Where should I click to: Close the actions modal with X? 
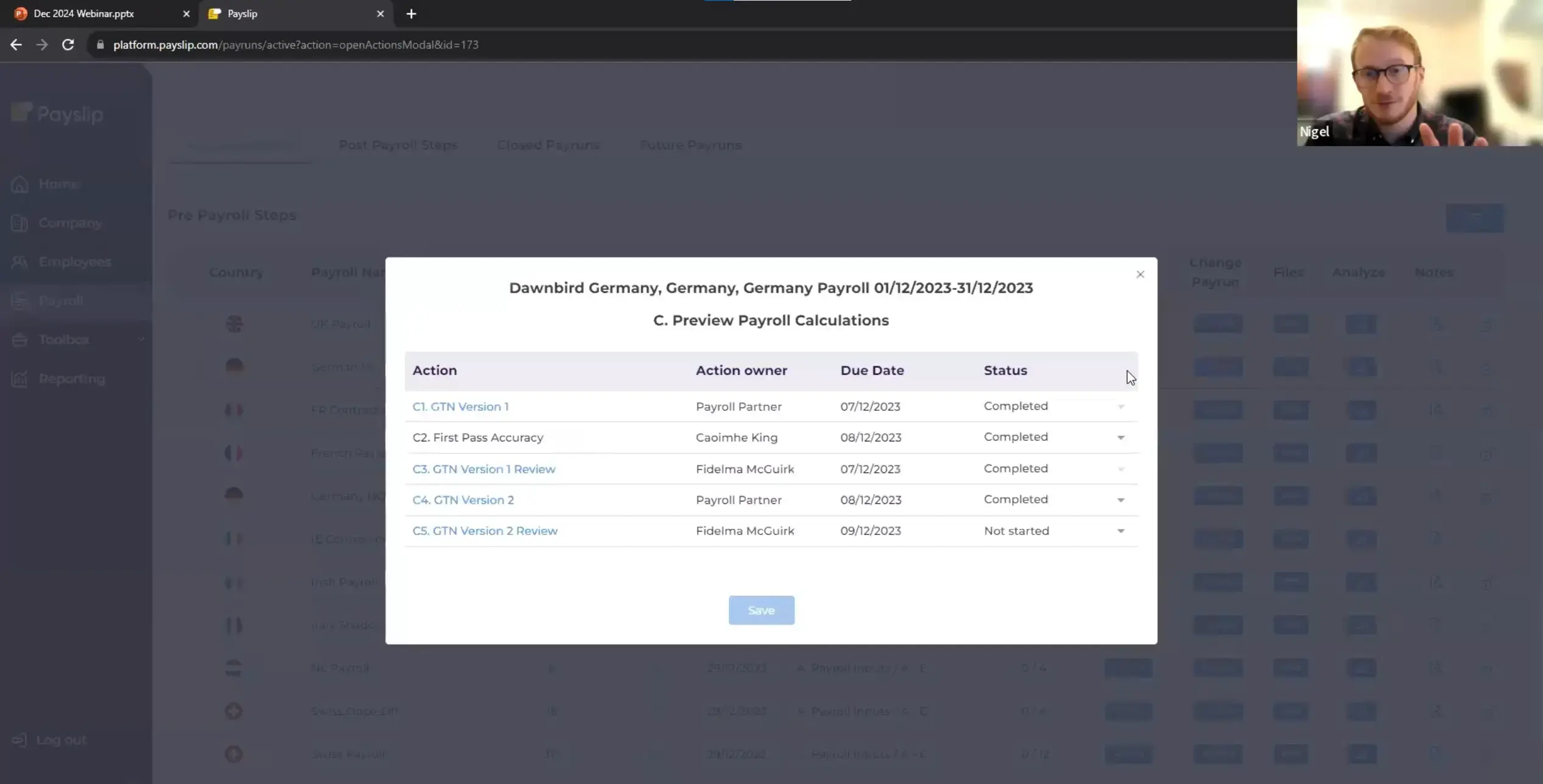point(1140,275)
